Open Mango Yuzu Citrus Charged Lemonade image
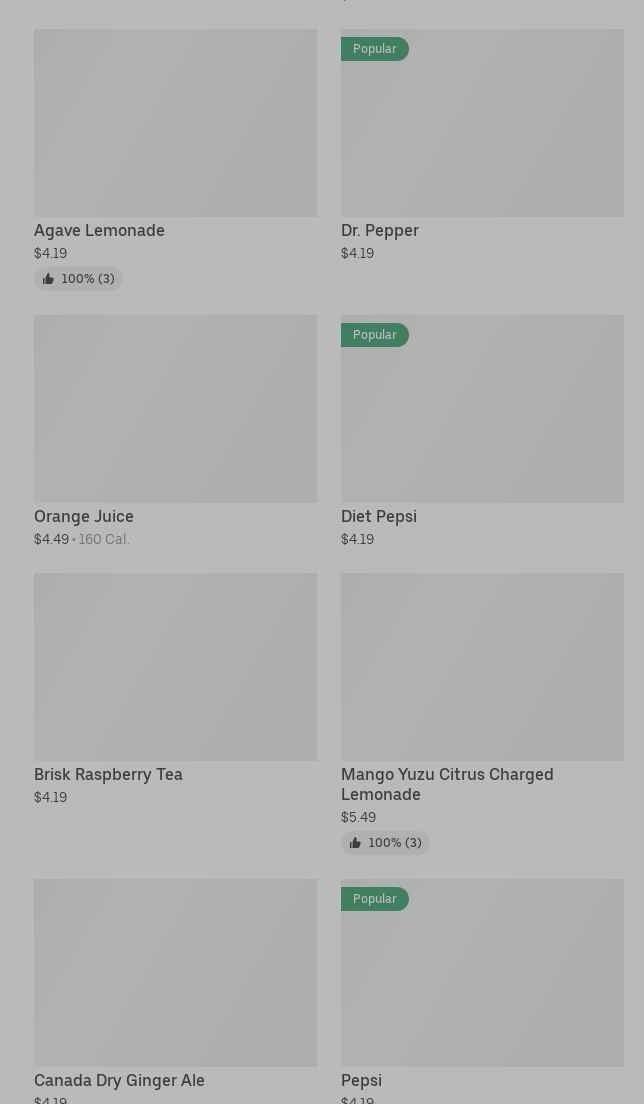 click(482, 666)
